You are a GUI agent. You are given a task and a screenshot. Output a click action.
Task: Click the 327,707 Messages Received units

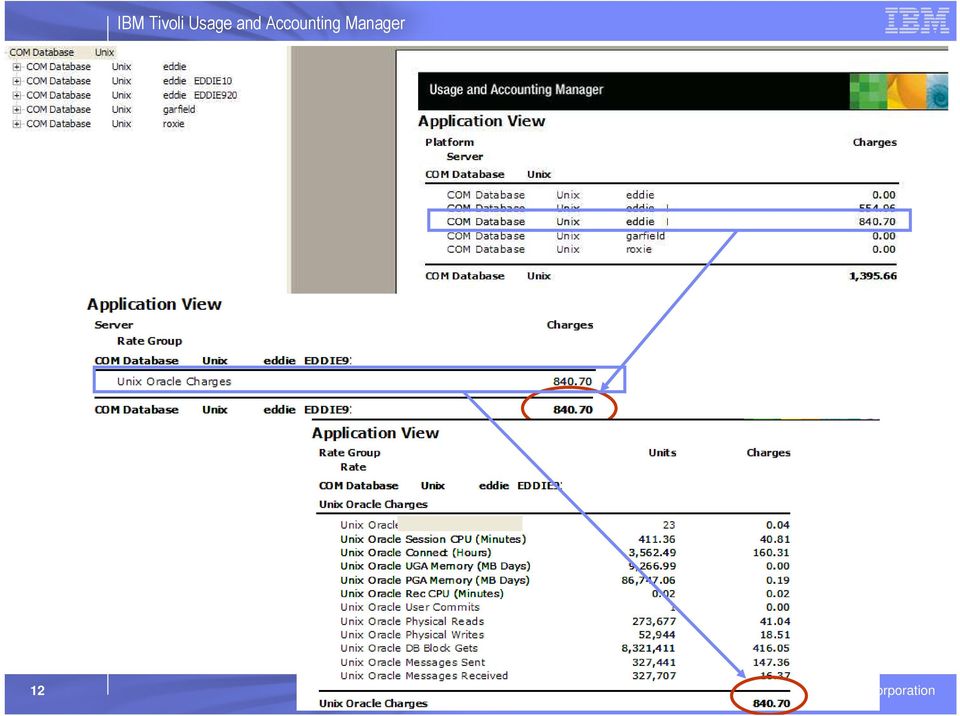[654, 676]
